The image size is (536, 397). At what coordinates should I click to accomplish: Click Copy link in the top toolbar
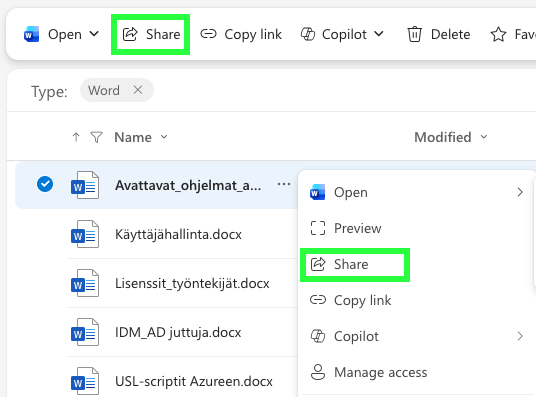pos(241,34)
